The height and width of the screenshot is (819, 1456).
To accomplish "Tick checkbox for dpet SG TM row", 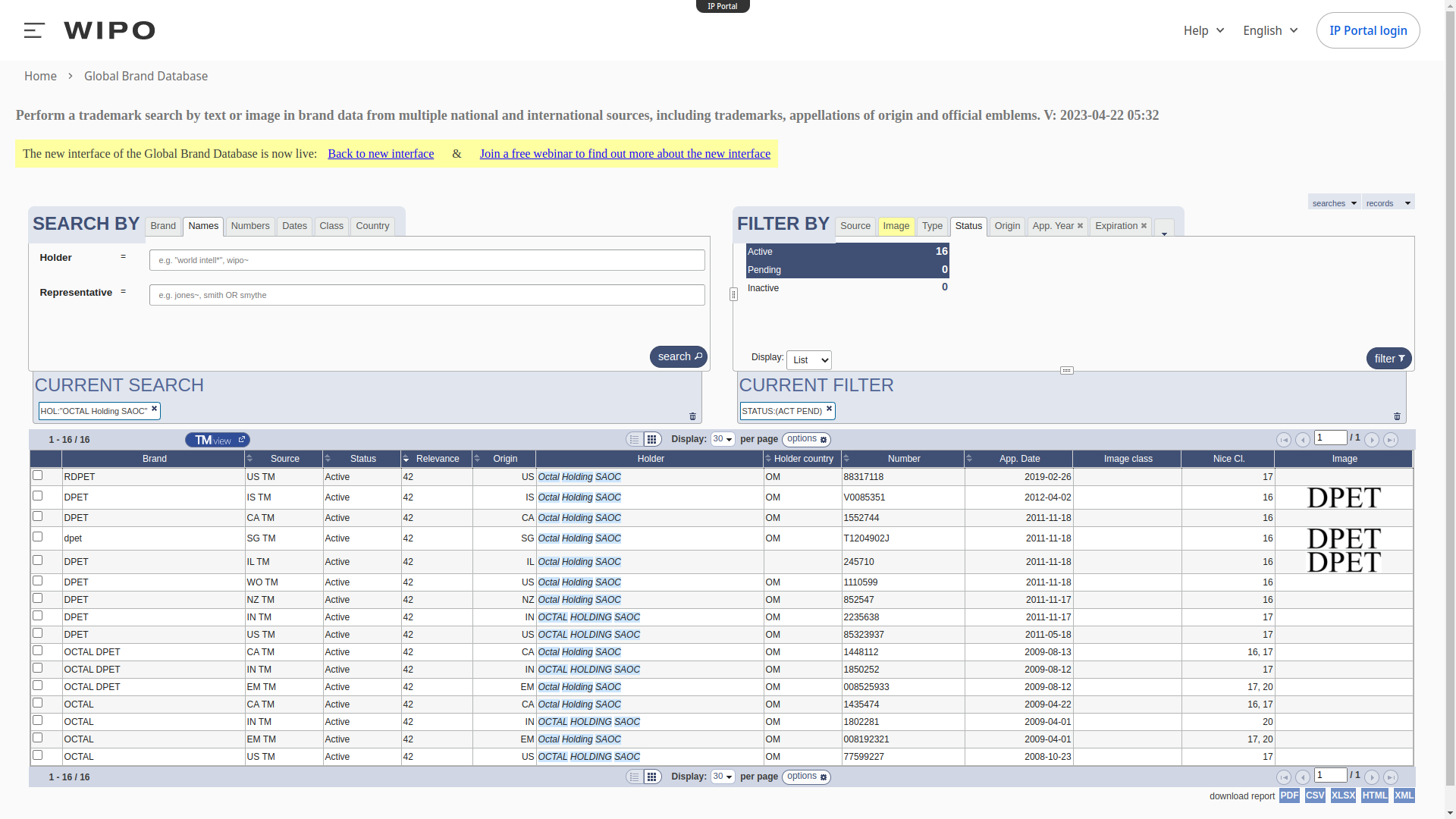I will click(37, 537).
